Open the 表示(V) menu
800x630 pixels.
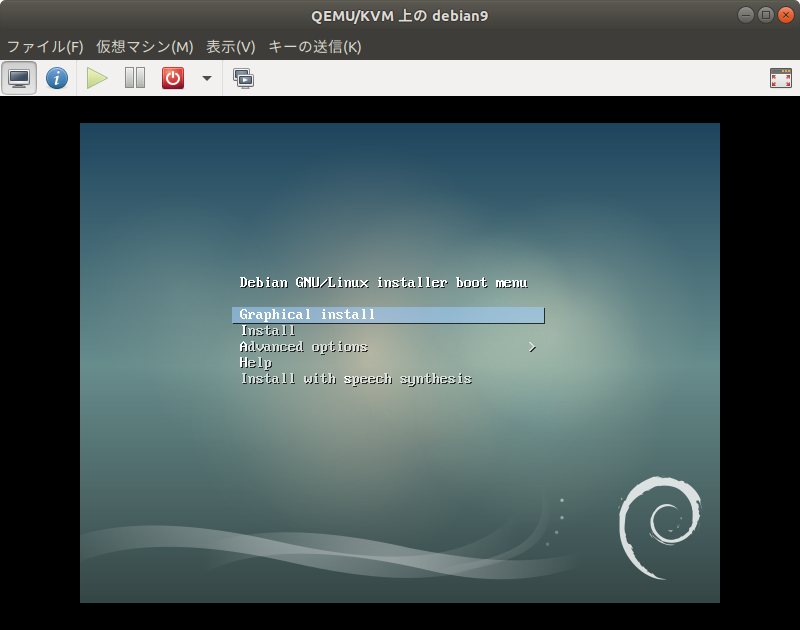coord(231,47)
